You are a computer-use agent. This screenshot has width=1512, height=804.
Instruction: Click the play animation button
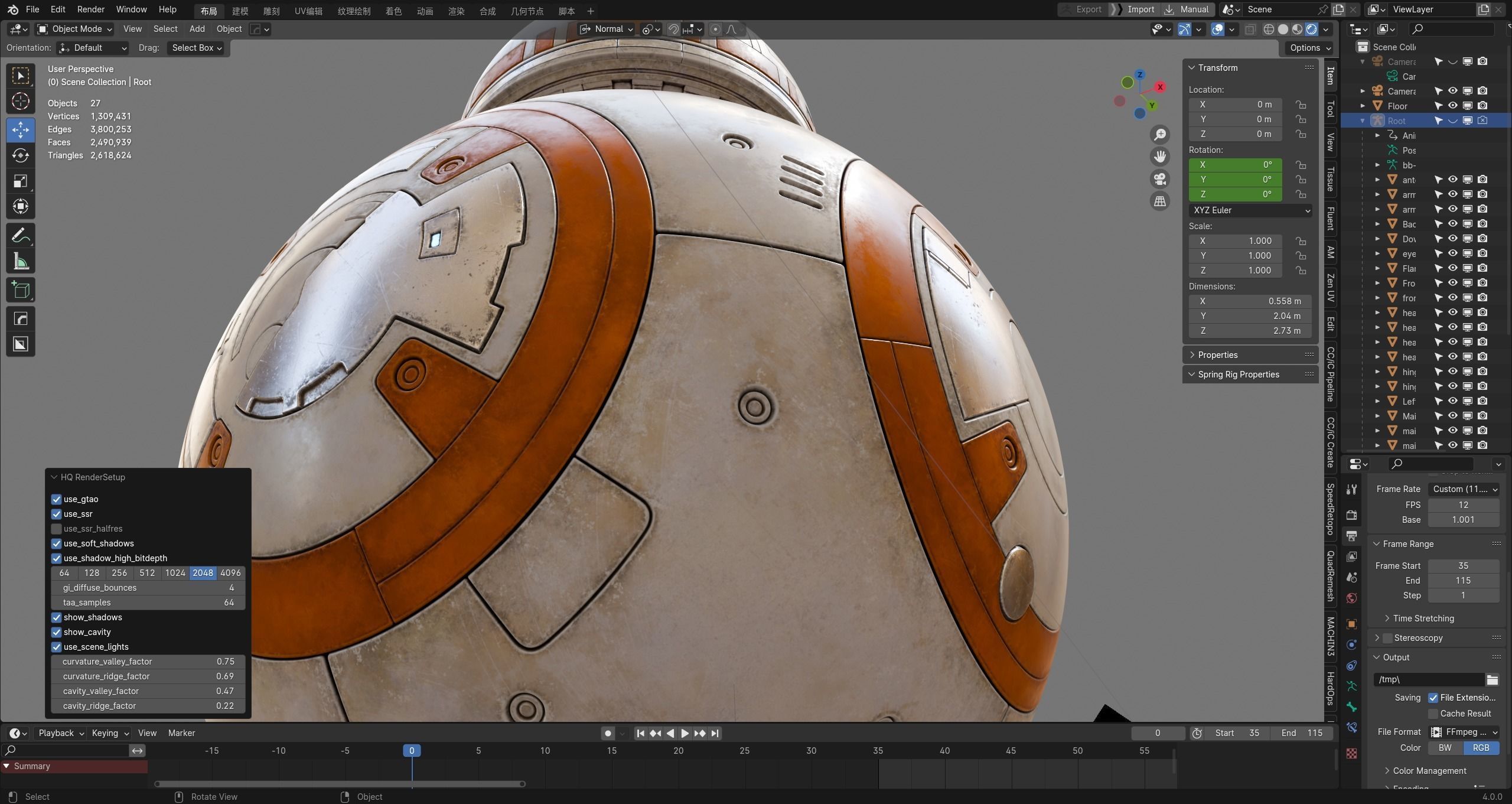[685, 733]
